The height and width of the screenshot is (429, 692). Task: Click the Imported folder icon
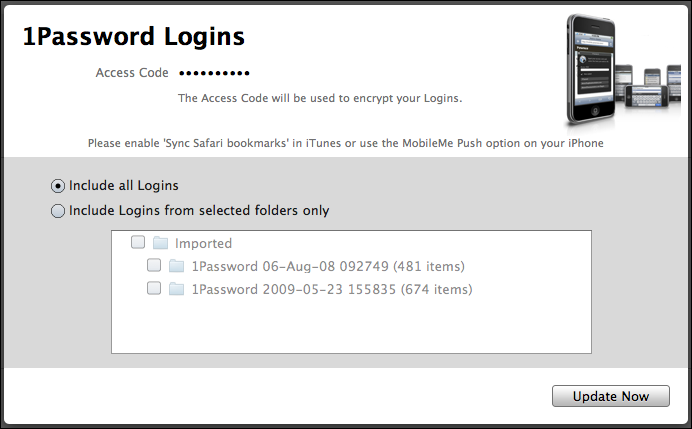tap(160, 243)
